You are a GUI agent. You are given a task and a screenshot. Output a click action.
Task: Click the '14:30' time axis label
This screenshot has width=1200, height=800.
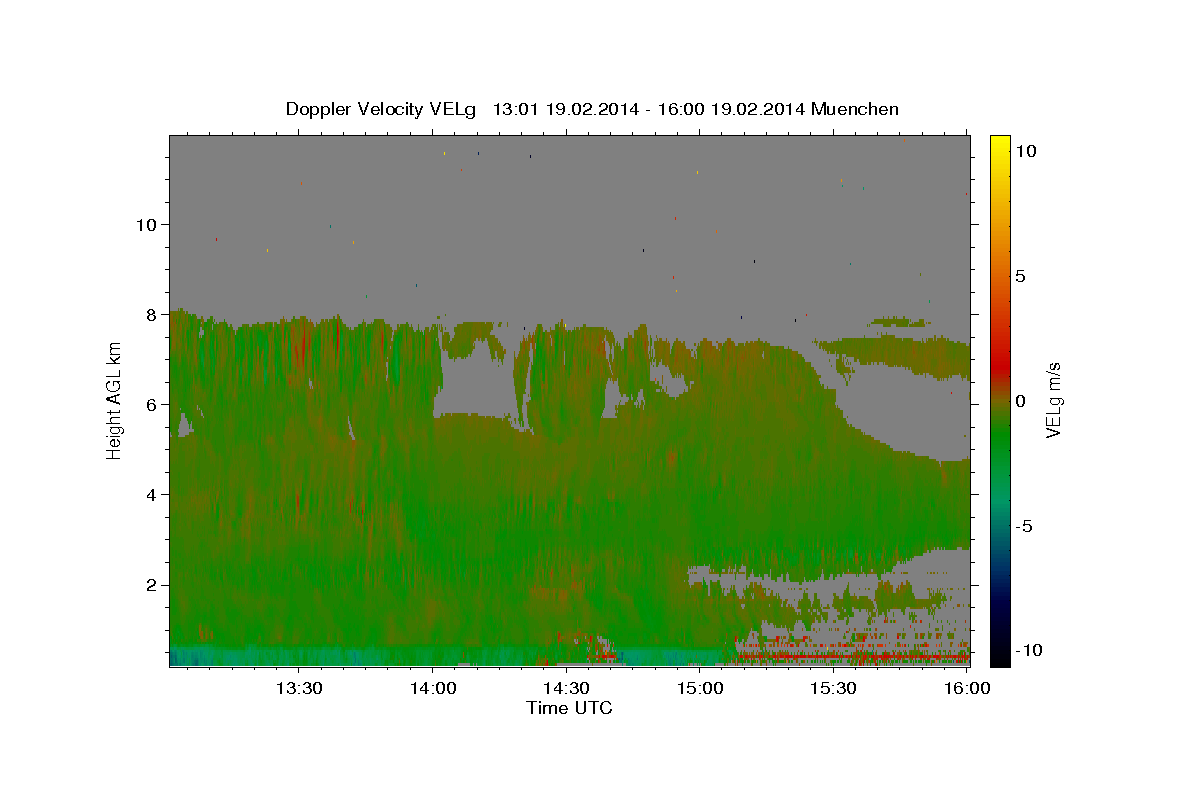566,688
